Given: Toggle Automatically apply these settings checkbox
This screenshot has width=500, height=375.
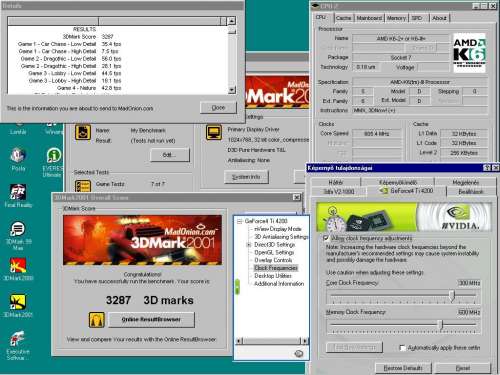Looking at the screenshot, I should pos(402,348).
